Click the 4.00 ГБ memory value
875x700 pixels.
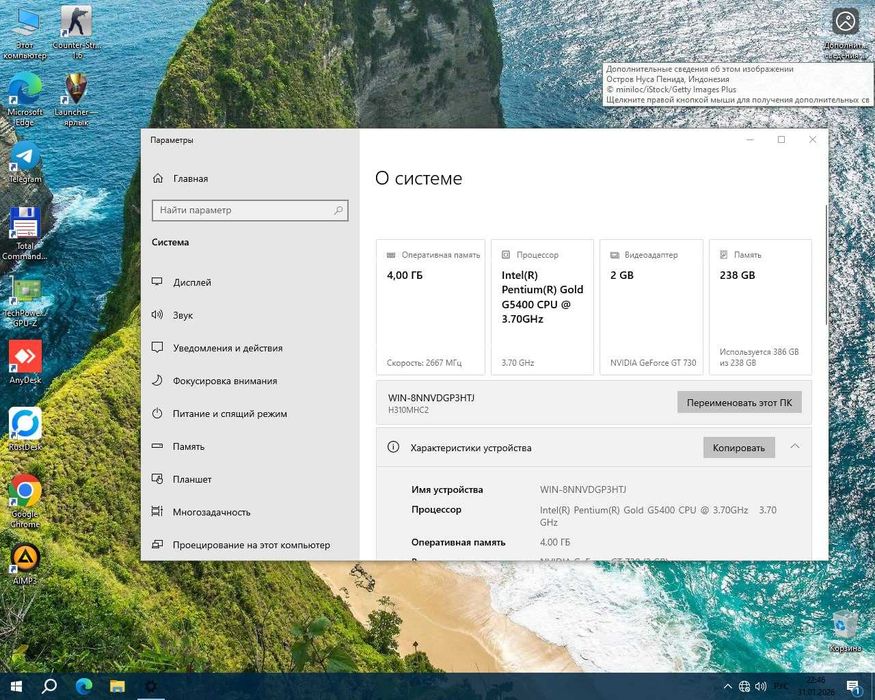555,542
